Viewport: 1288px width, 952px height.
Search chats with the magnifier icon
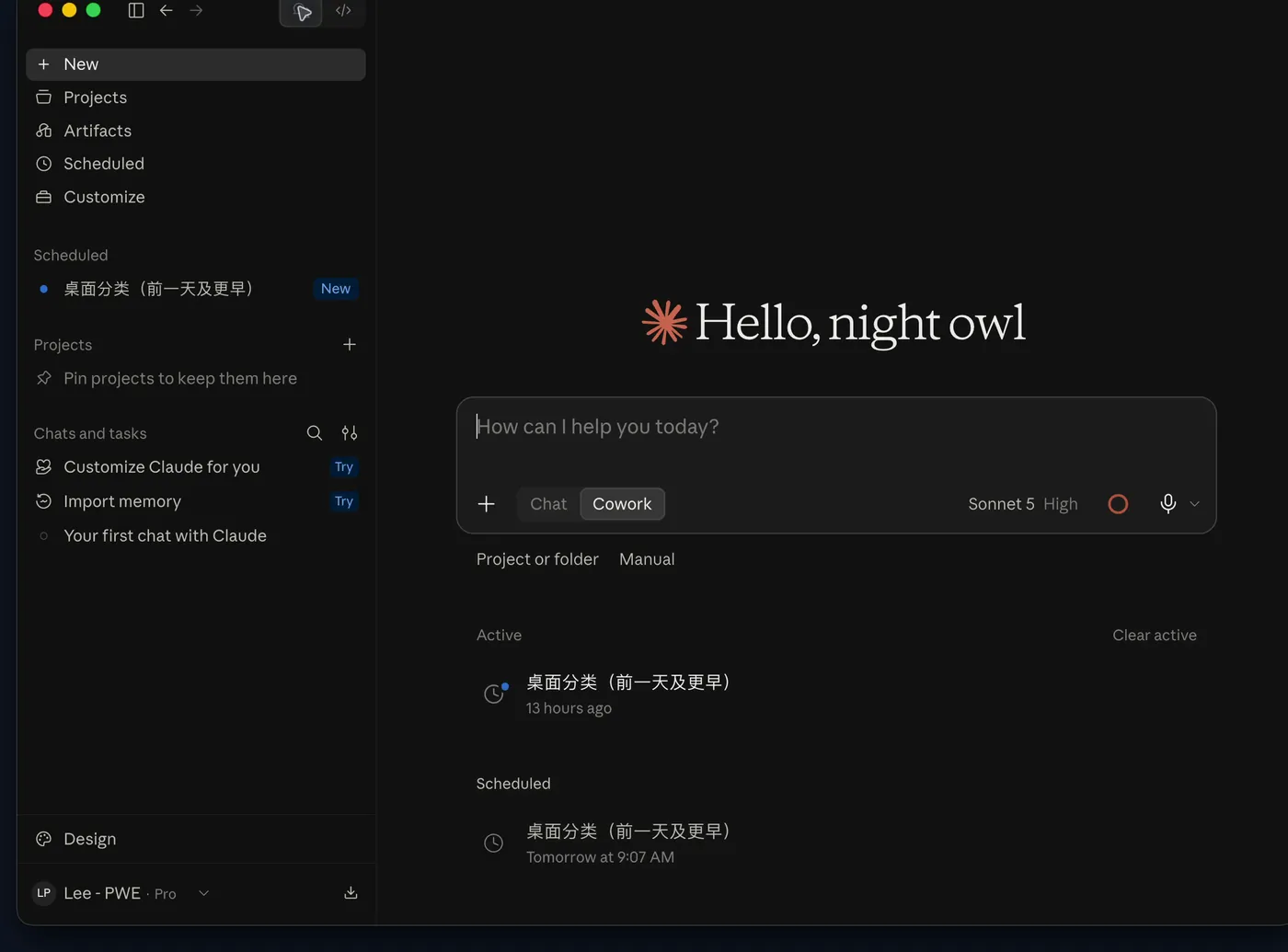pyautogui.click(x=315, y=433)
